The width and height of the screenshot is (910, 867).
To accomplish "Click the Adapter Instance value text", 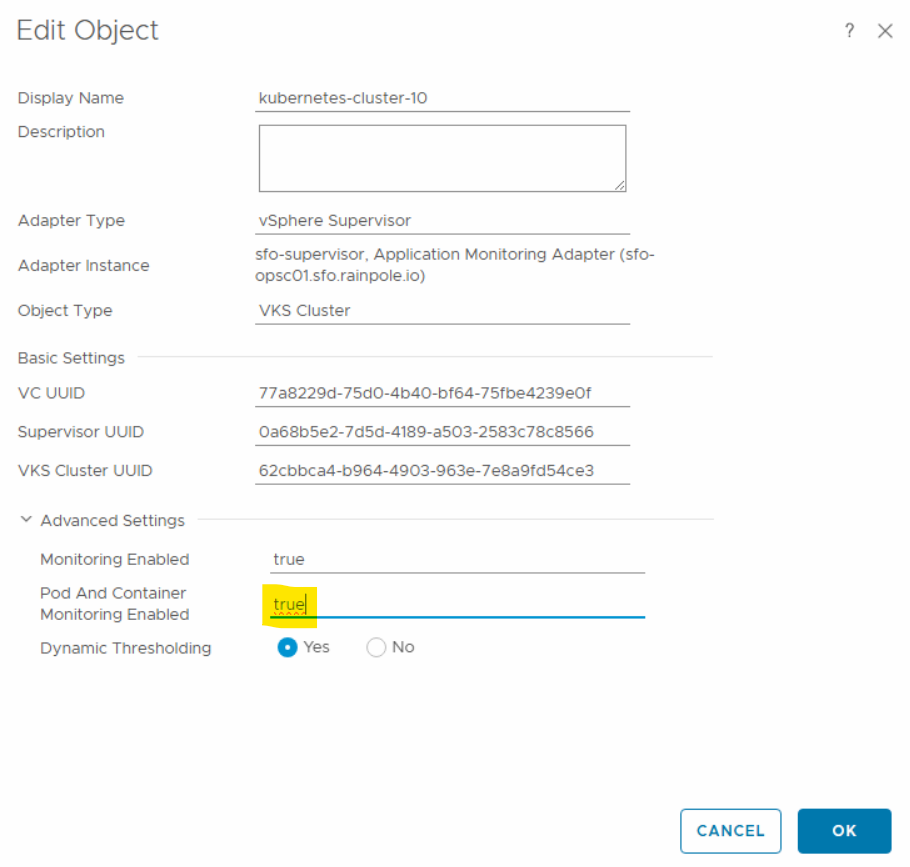I will coord(454,265).
